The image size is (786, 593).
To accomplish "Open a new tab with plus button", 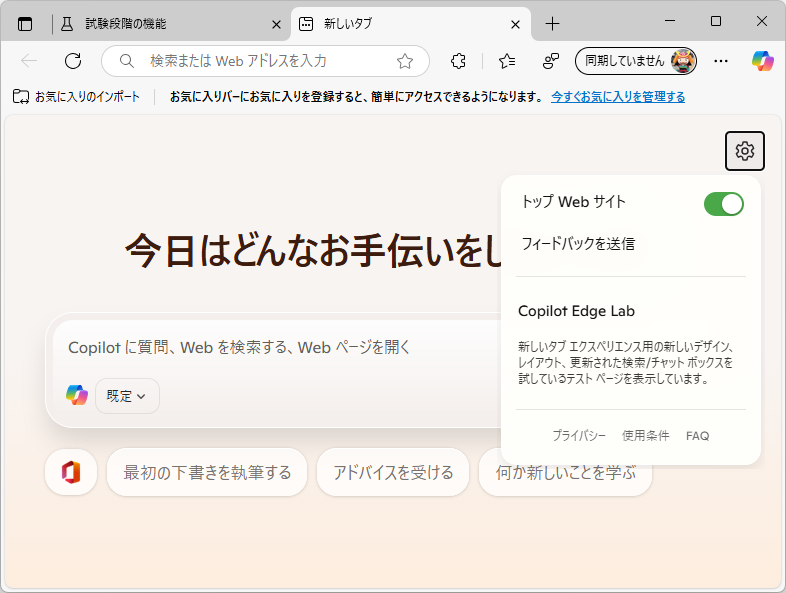I will [x=552, y=24].
